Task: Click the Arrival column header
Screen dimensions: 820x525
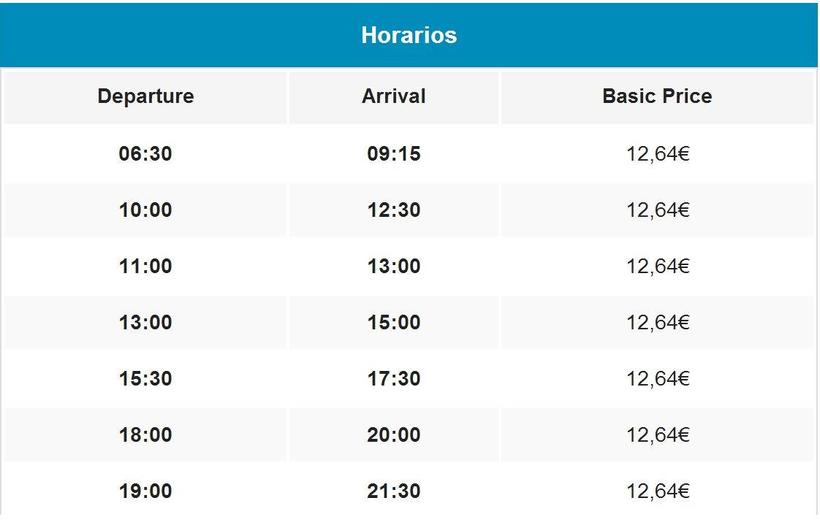Action: tap(393, 97)
